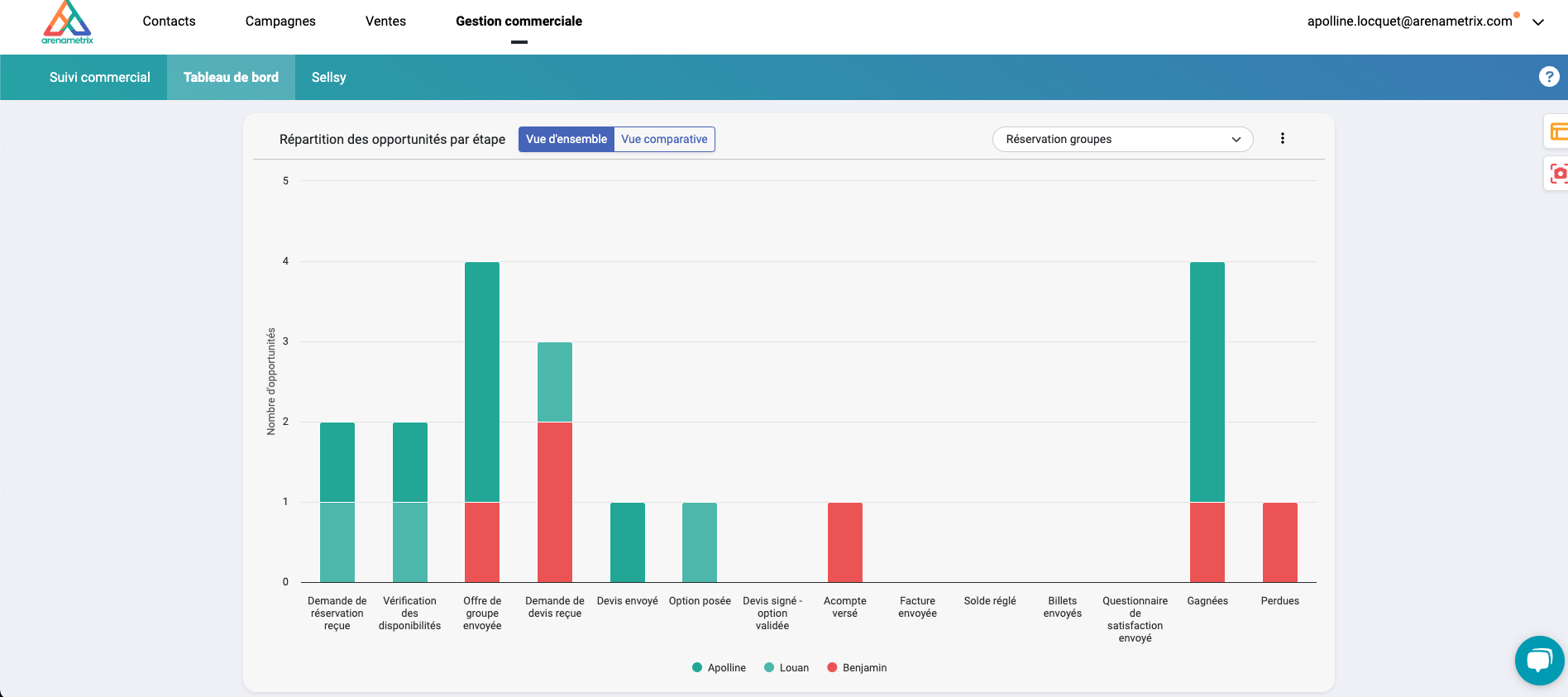Click the orange layout panel icon
The image size is (1568, 697).
pyautogui.click(x=1558, y=131)
